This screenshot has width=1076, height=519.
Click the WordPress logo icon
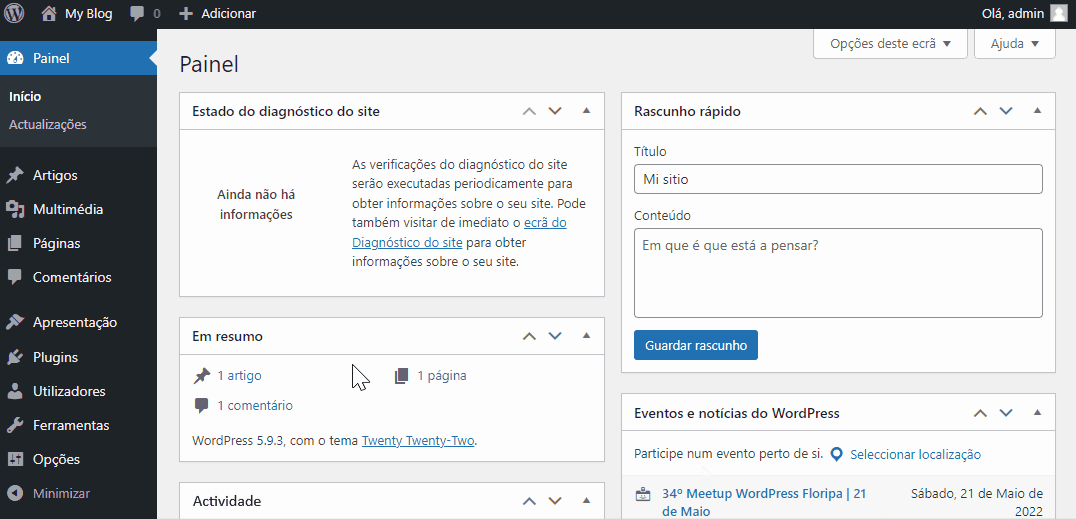(14, 14)
